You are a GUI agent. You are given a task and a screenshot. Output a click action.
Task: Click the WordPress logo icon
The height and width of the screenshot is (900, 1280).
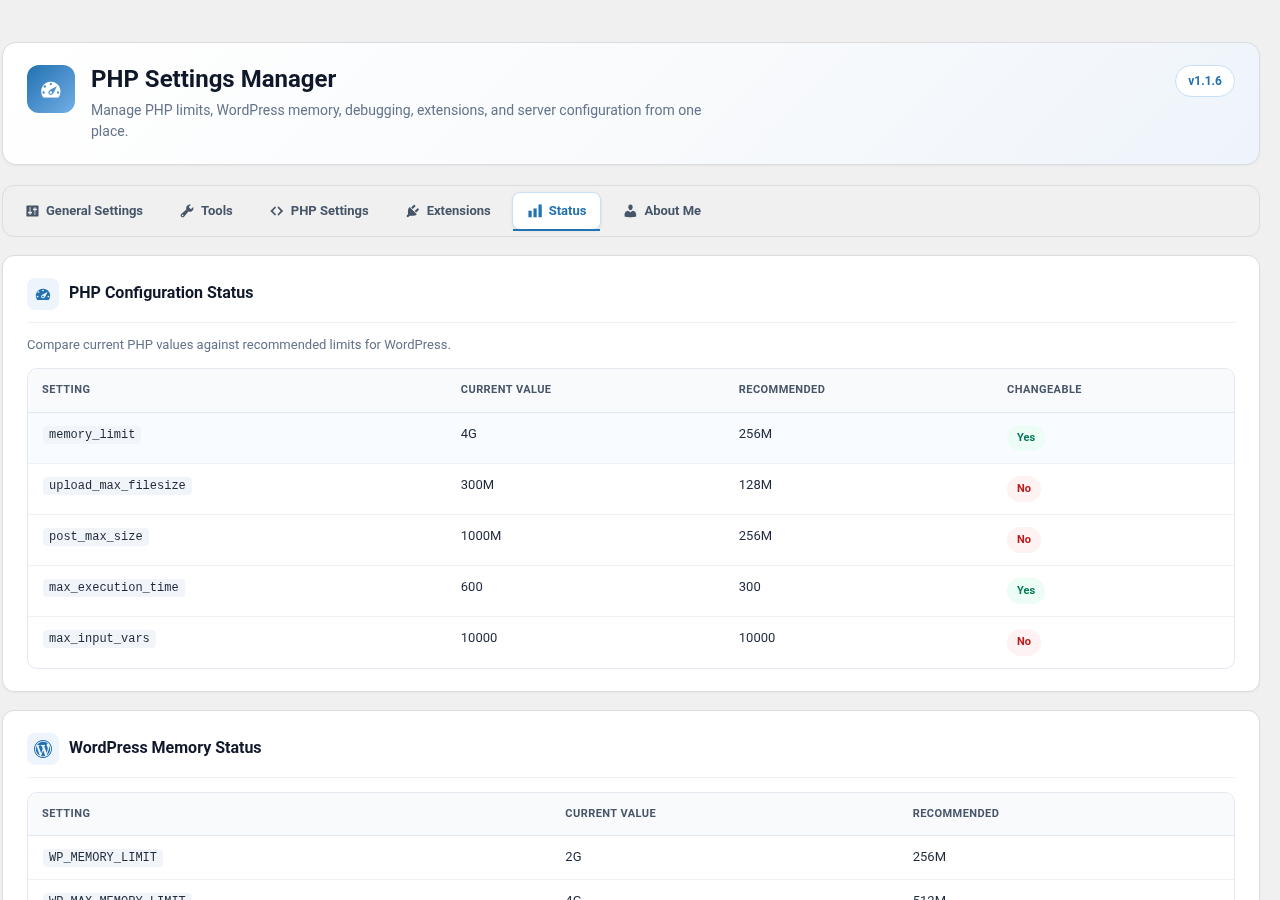(x=43, y=749)
